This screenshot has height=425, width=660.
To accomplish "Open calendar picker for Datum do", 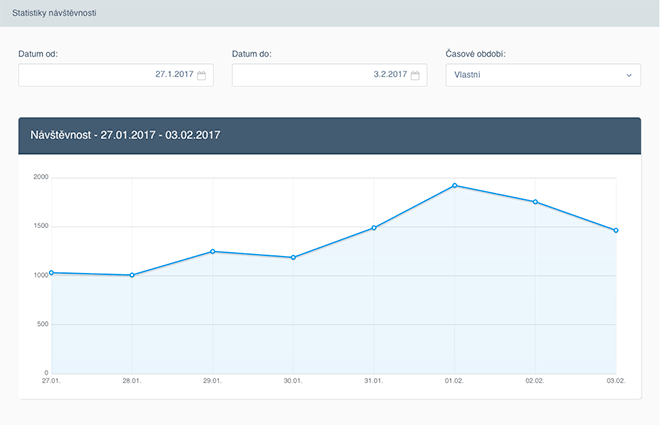I will pyautogui.click(x=415, y=75).
